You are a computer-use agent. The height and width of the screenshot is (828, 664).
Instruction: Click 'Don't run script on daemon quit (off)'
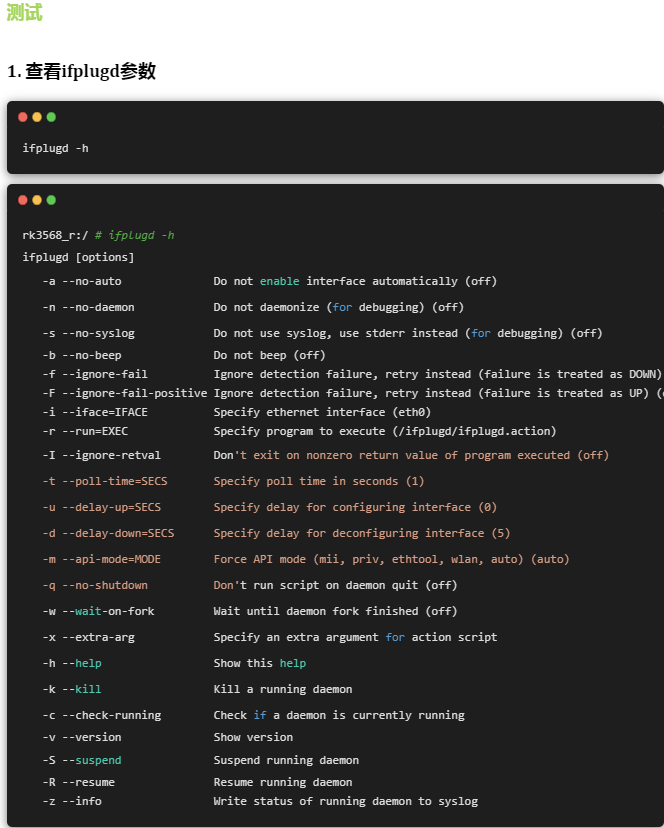335,585
